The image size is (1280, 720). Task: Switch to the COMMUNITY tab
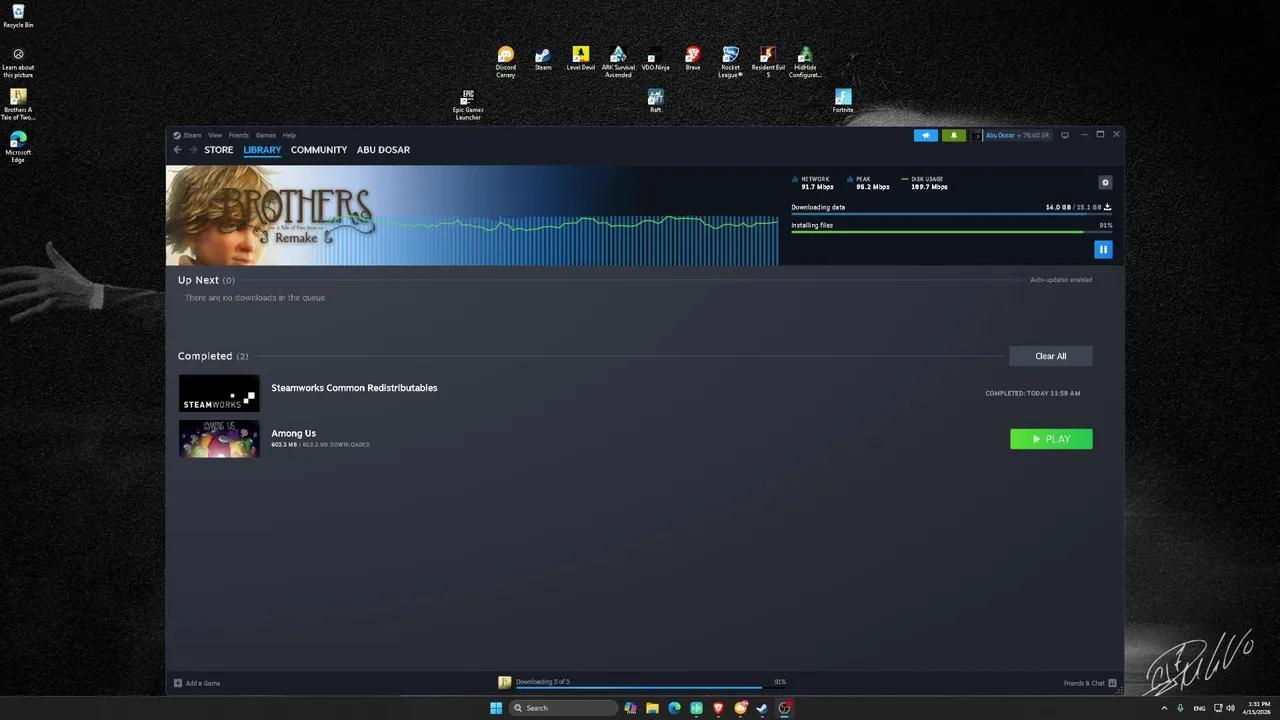319,150
